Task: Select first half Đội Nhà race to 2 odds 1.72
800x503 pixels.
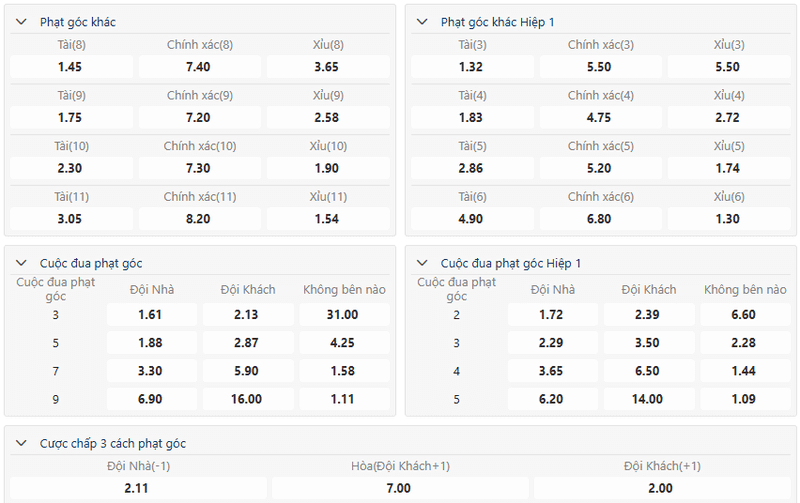Action: (x=551, y=315)
